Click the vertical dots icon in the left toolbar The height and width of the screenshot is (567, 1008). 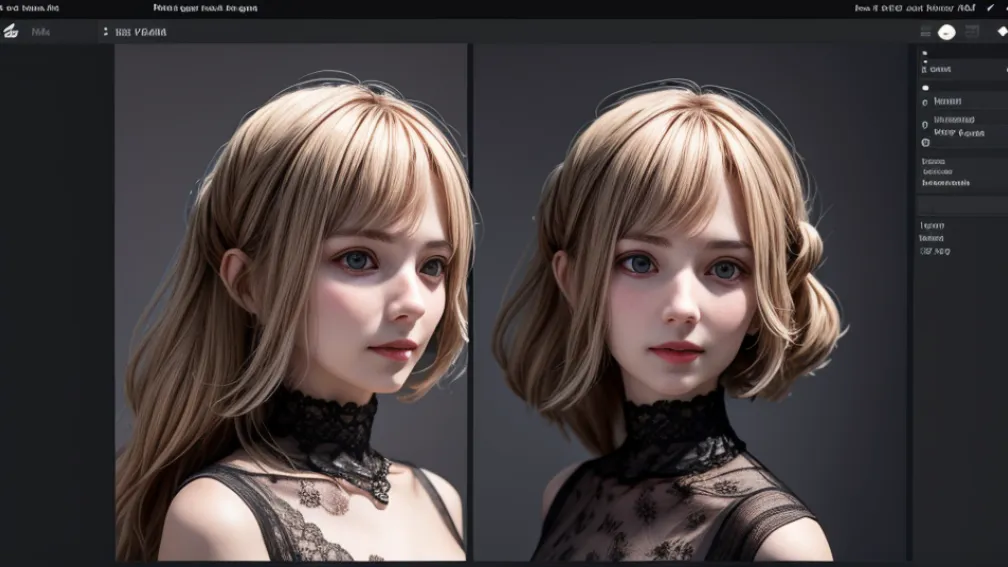105,32
